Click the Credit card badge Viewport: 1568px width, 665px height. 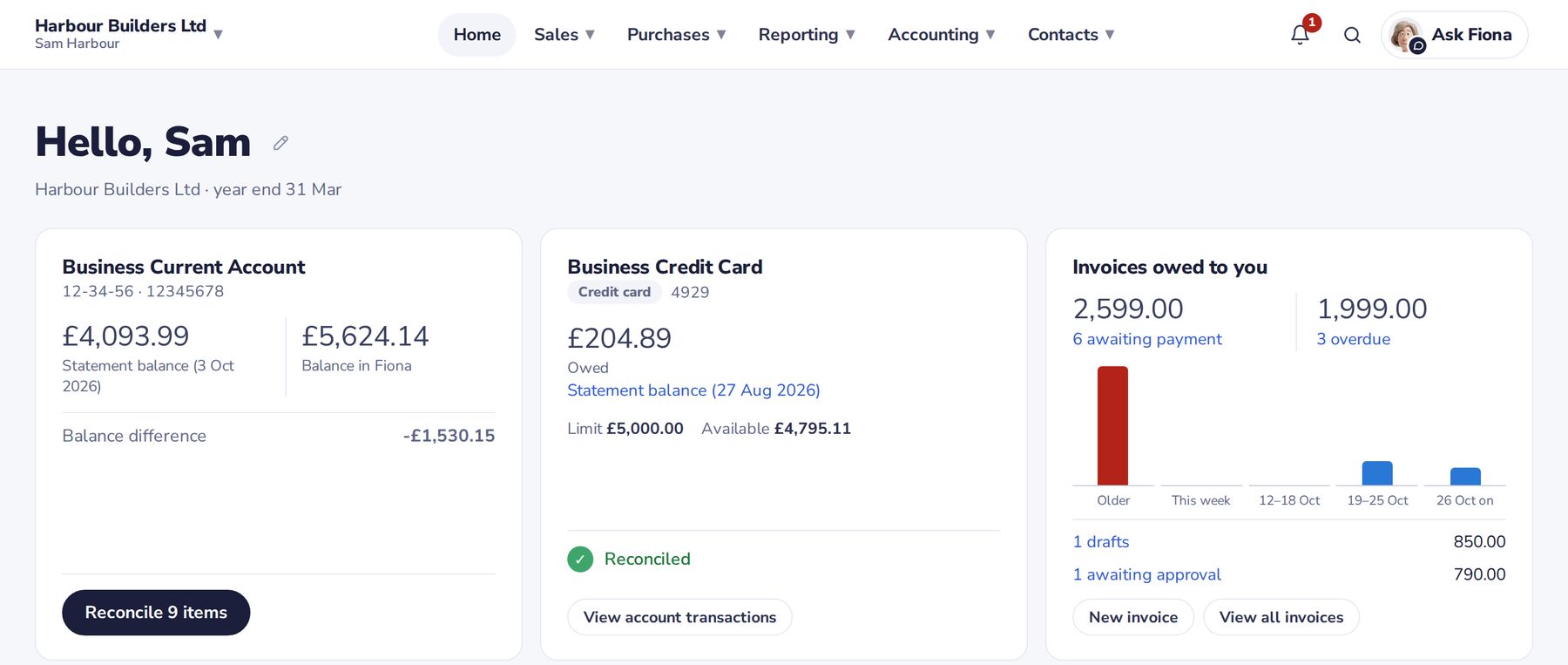614,292
